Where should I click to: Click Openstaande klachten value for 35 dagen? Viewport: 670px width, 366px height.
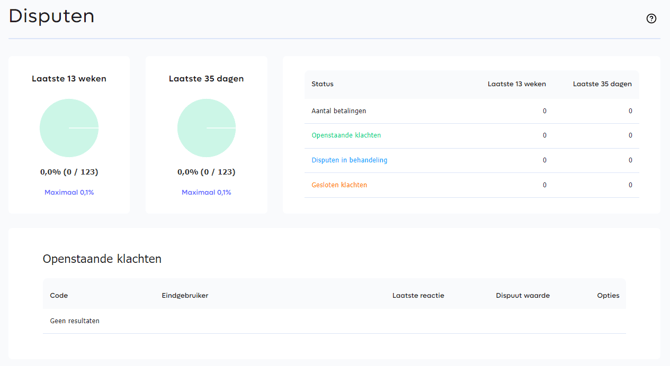tap(630, 135)
